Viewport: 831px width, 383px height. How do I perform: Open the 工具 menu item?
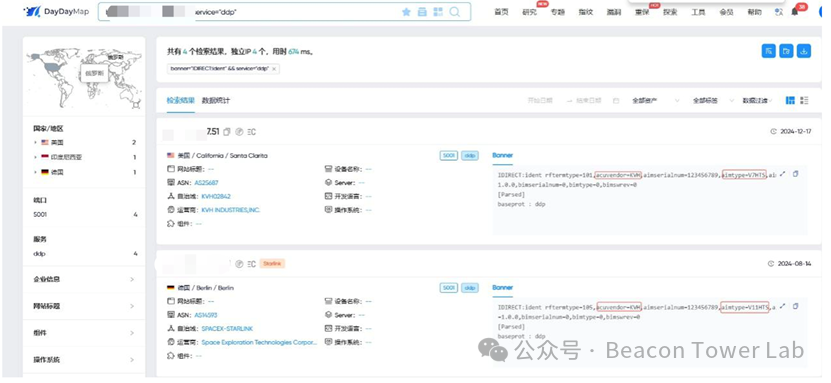point(698,12)
